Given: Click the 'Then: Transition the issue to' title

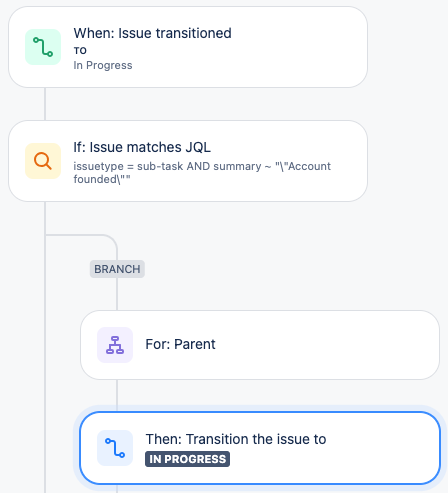Looking at the screenshot, I should (236, 439).
